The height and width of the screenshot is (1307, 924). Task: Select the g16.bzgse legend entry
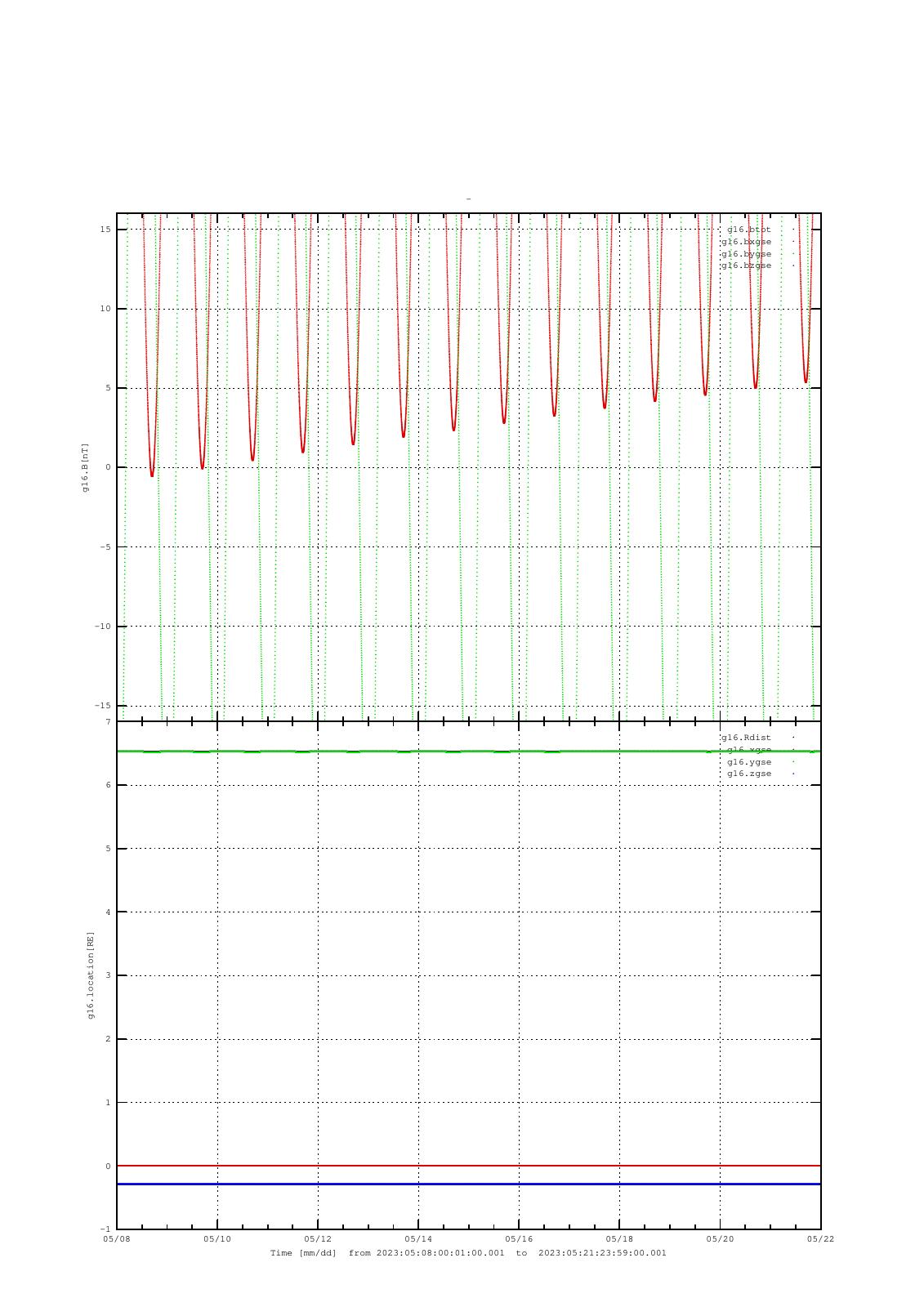(x=746, y=265)
